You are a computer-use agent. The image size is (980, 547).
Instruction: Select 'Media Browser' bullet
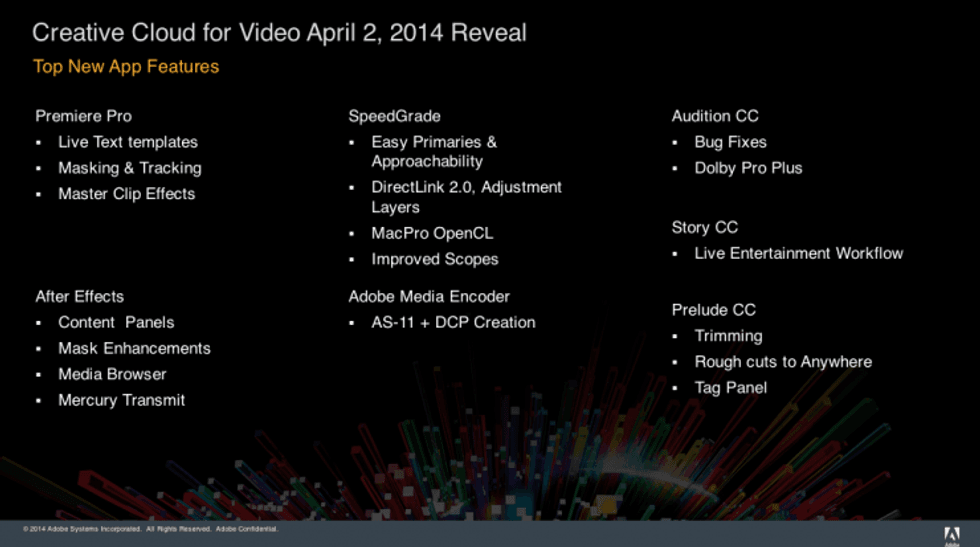point(112,374)
